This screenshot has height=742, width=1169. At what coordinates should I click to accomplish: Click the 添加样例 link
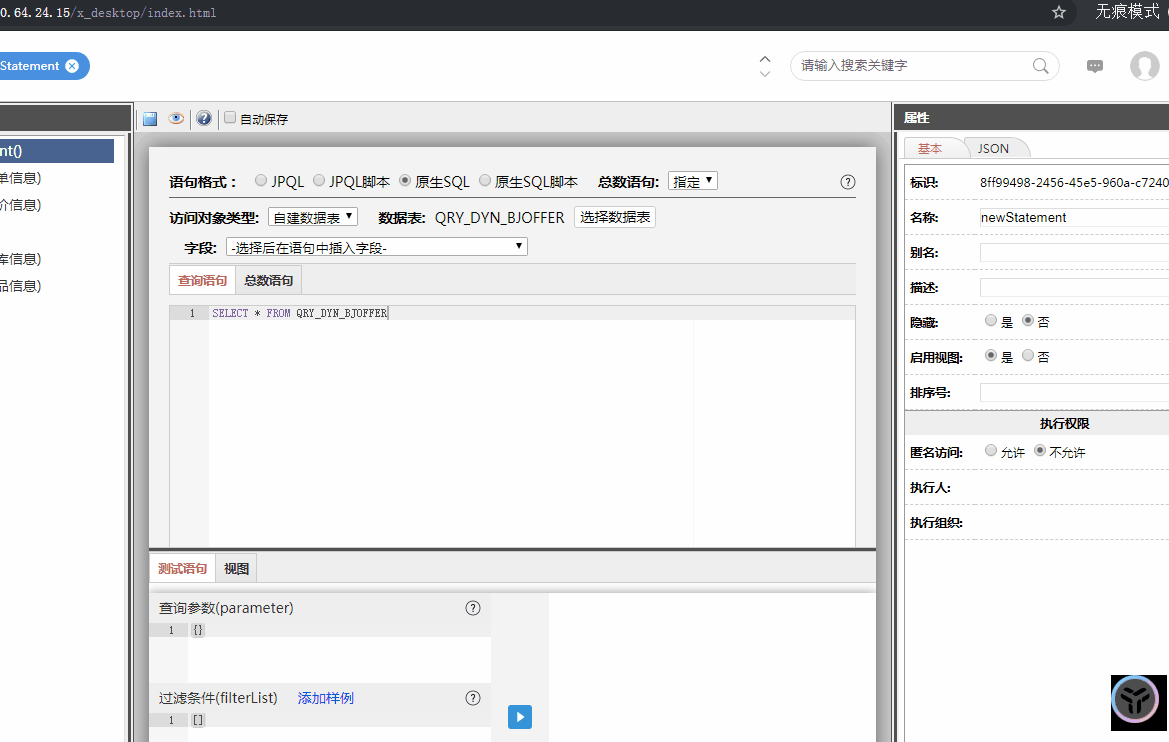[325, 698]
